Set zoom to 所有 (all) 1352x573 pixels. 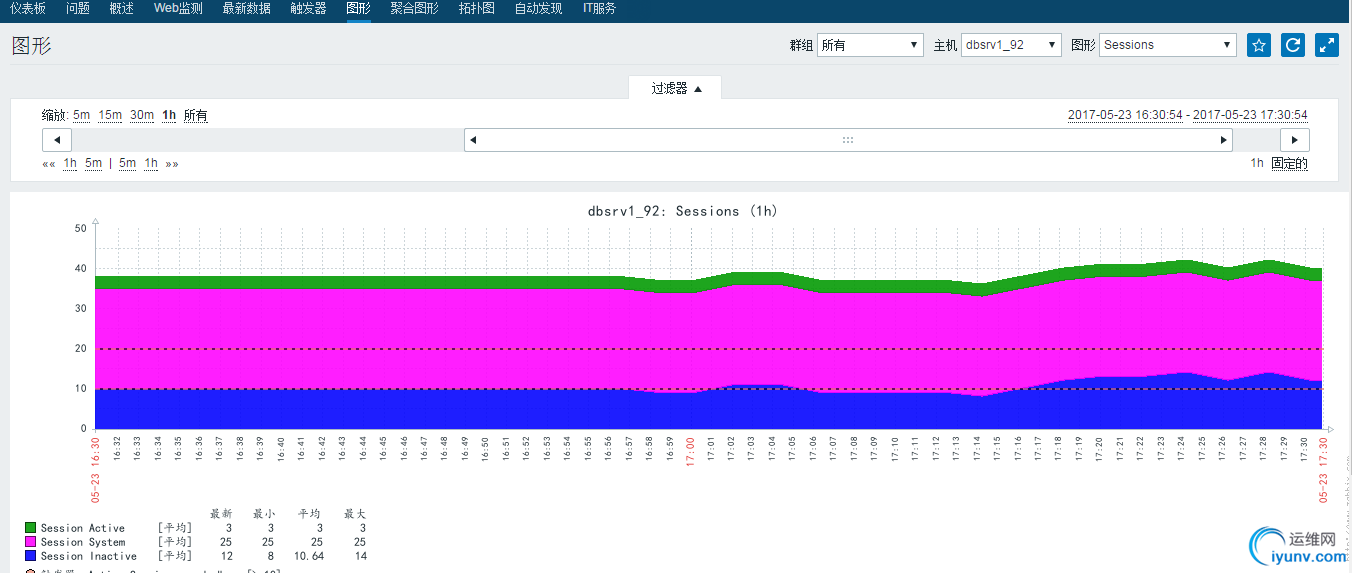click(196, 116)
